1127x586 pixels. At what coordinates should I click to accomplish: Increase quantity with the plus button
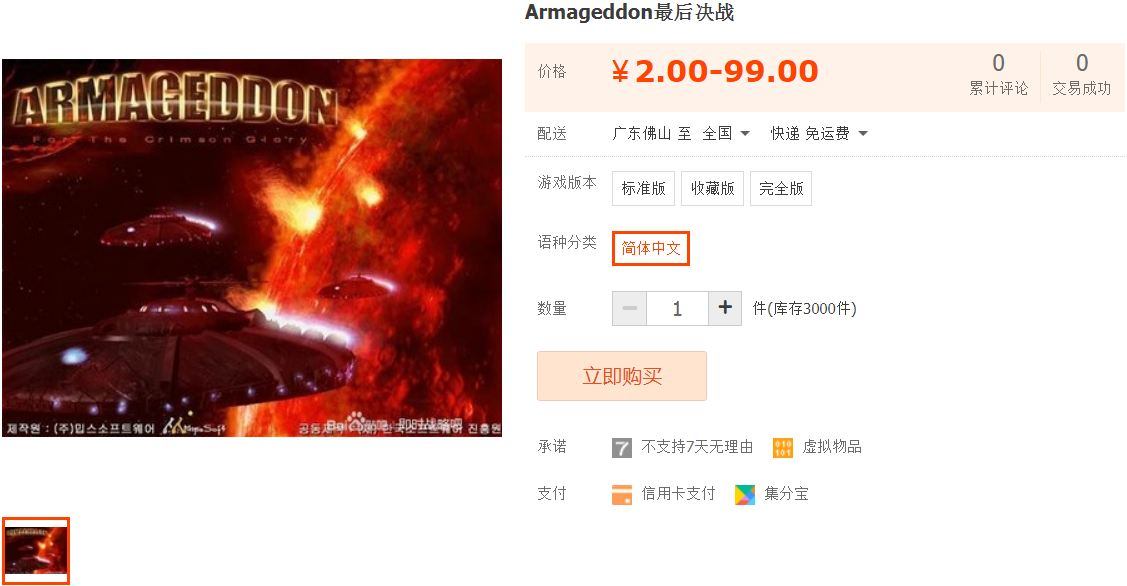[725, 308]
